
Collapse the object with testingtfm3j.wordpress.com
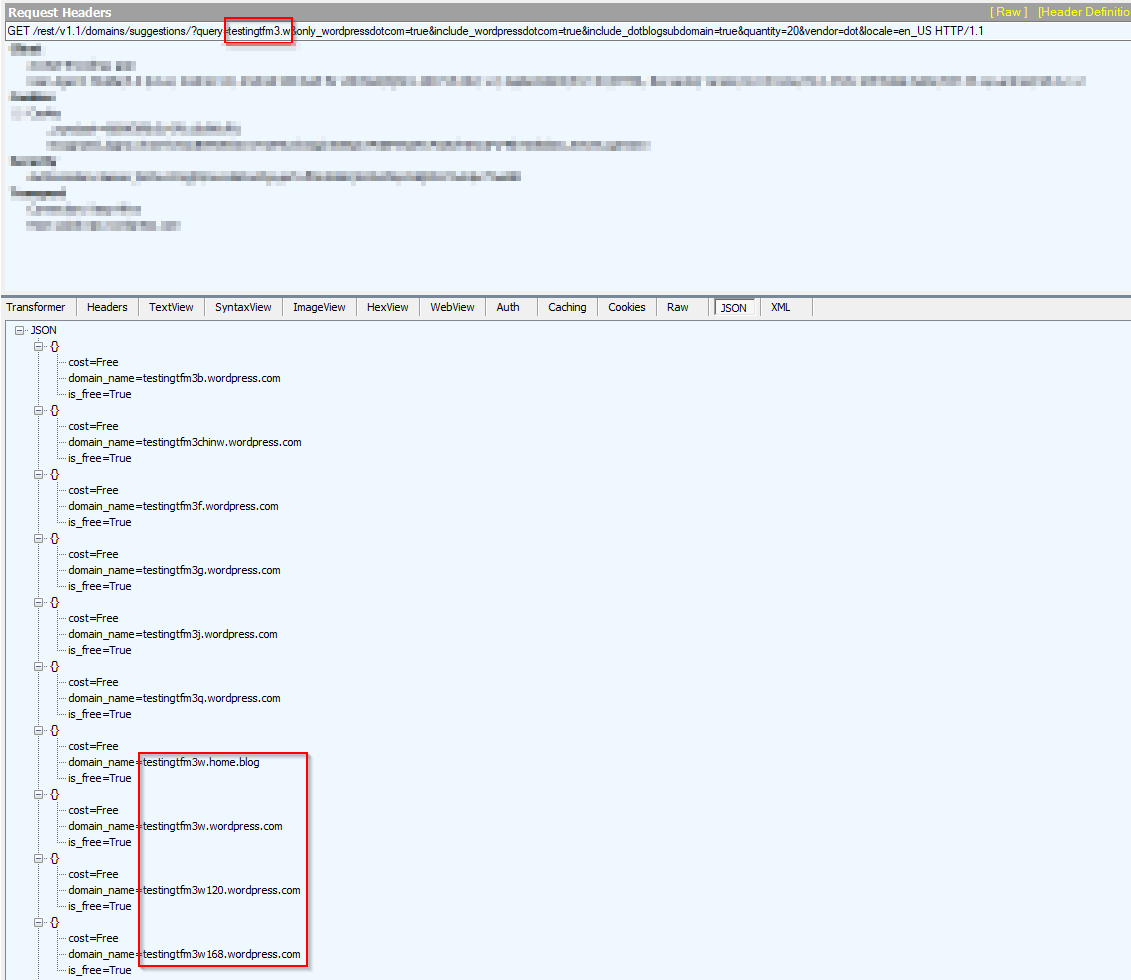click(x=39, y=602)
